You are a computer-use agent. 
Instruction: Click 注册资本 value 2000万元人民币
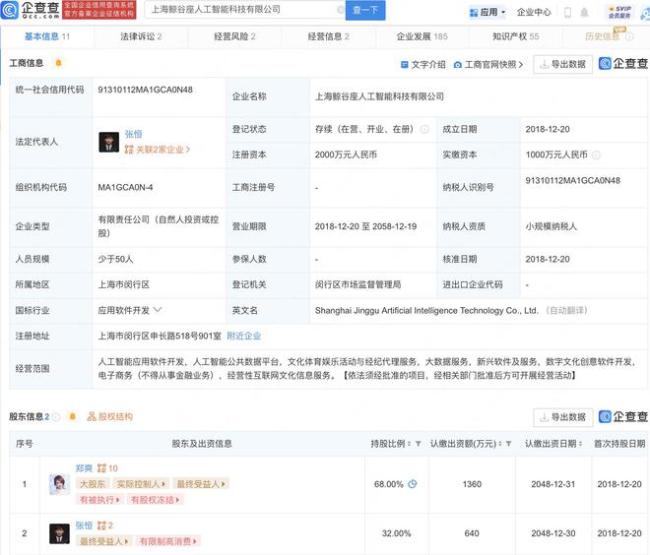pos(346,155)
